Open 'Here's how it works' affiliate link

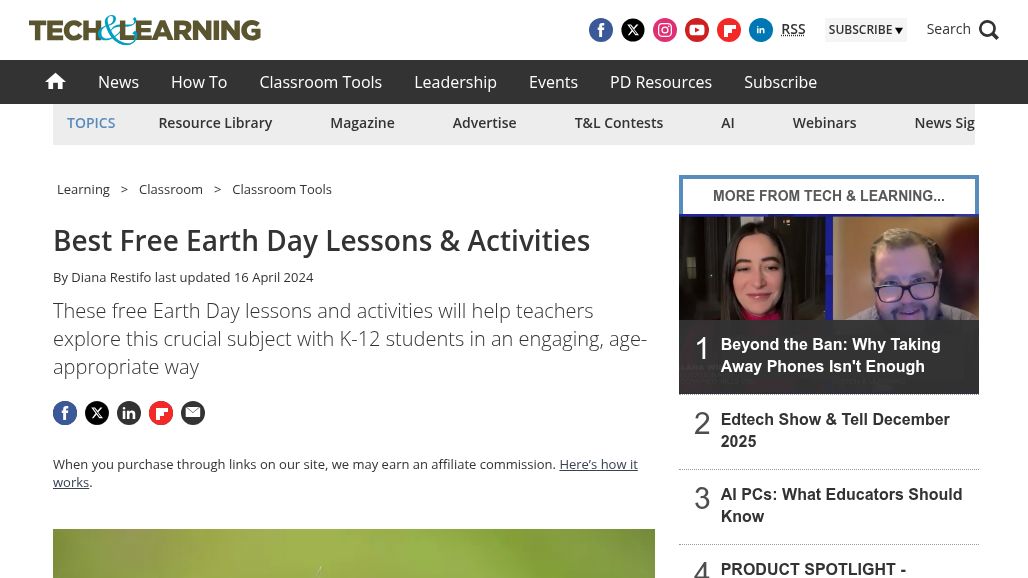[x=598, y=464]
